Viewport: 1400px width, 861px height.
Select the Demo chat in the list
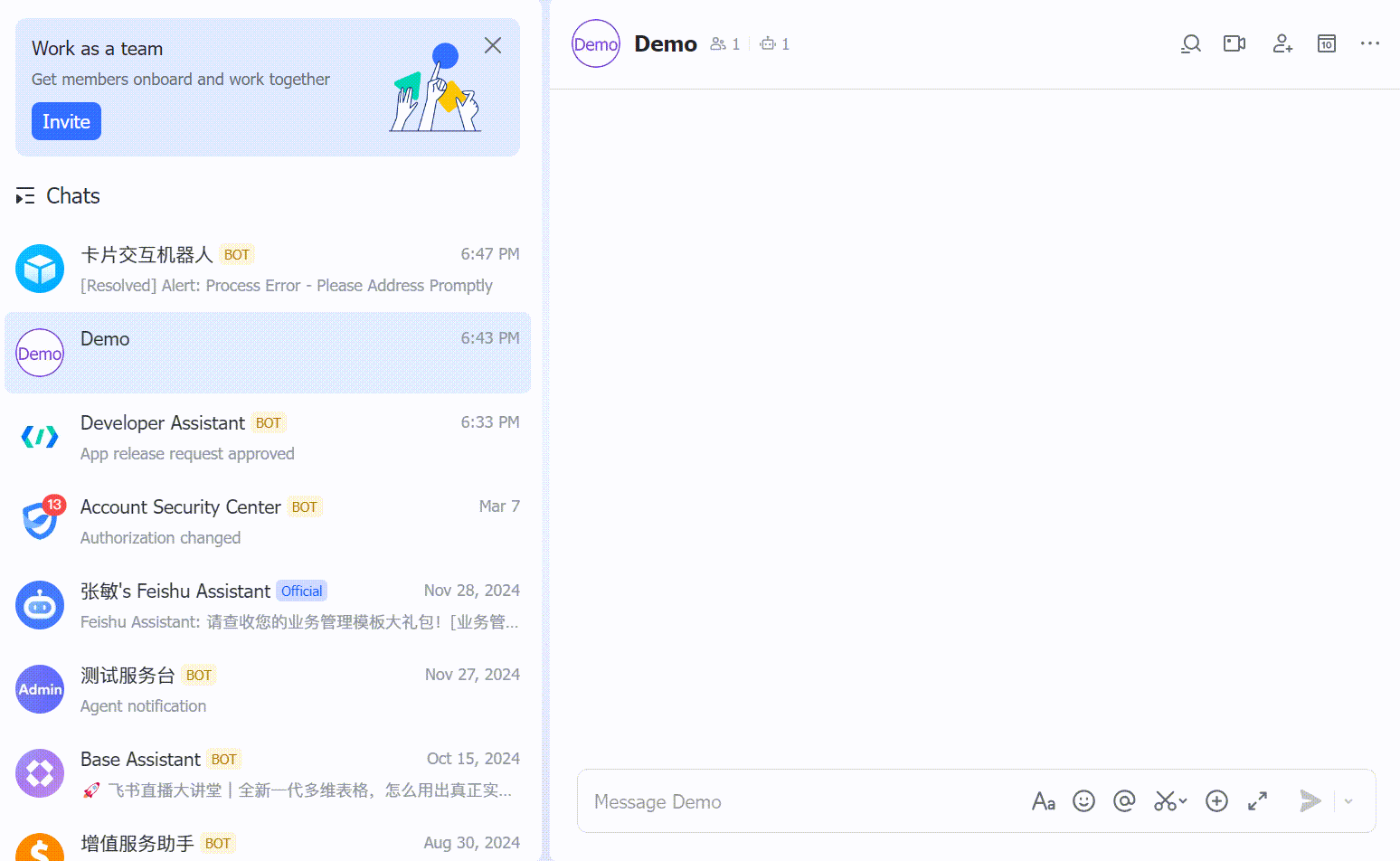click(268, 353)
